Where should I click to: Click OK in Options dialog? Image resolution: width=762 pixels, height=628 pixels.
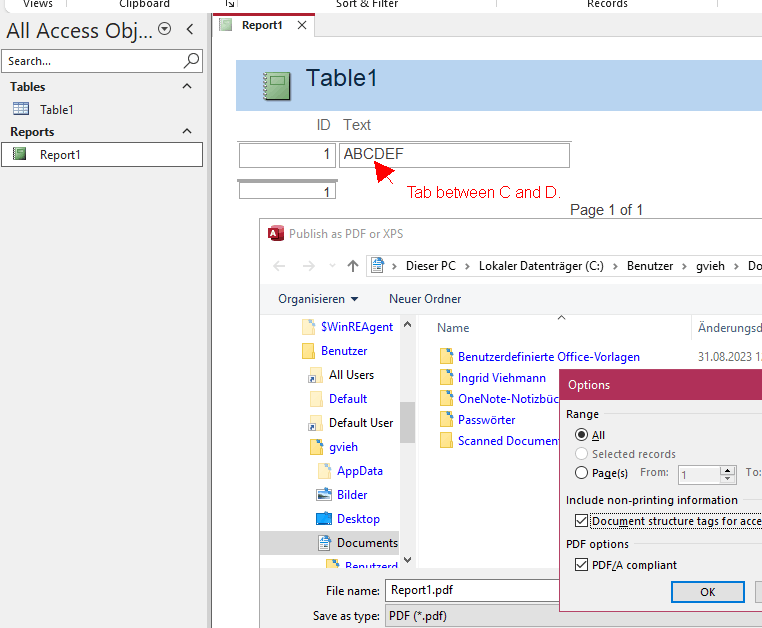point(708,592)
